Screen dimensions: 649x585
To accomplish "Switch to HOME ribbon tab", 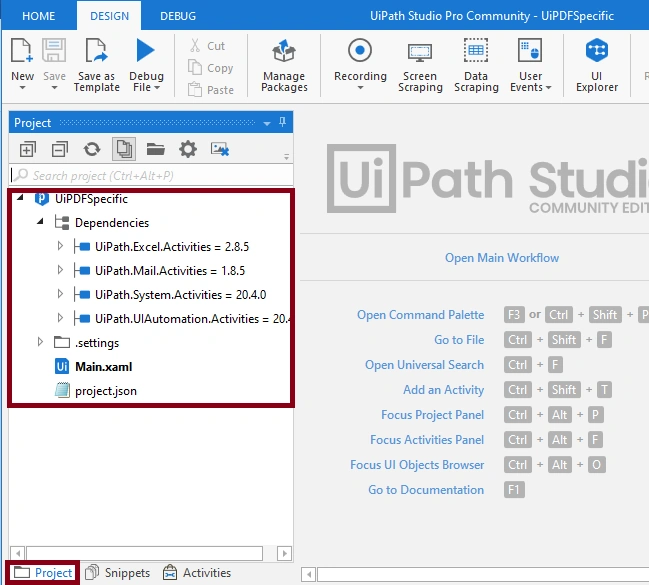I will click(x=38, y=16).
